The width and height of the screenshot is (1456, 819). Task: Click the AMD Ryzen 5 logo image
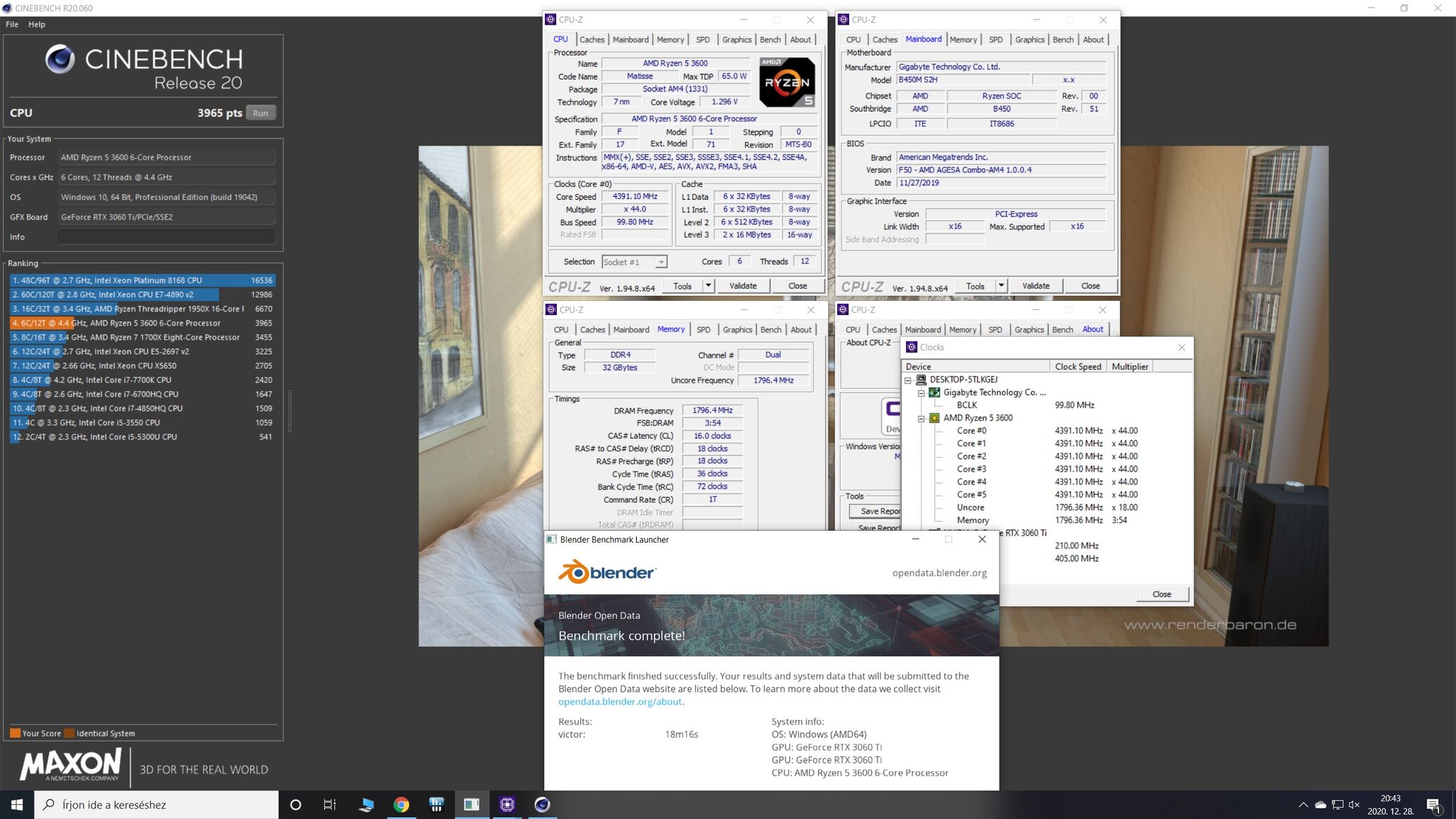[x=787, y=82]
